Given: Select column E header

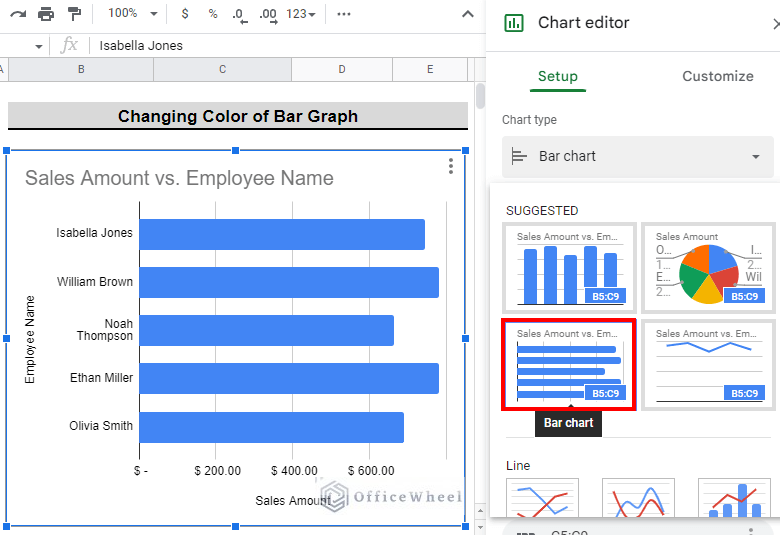Looking at the screenshot, I should coord(430,69).
